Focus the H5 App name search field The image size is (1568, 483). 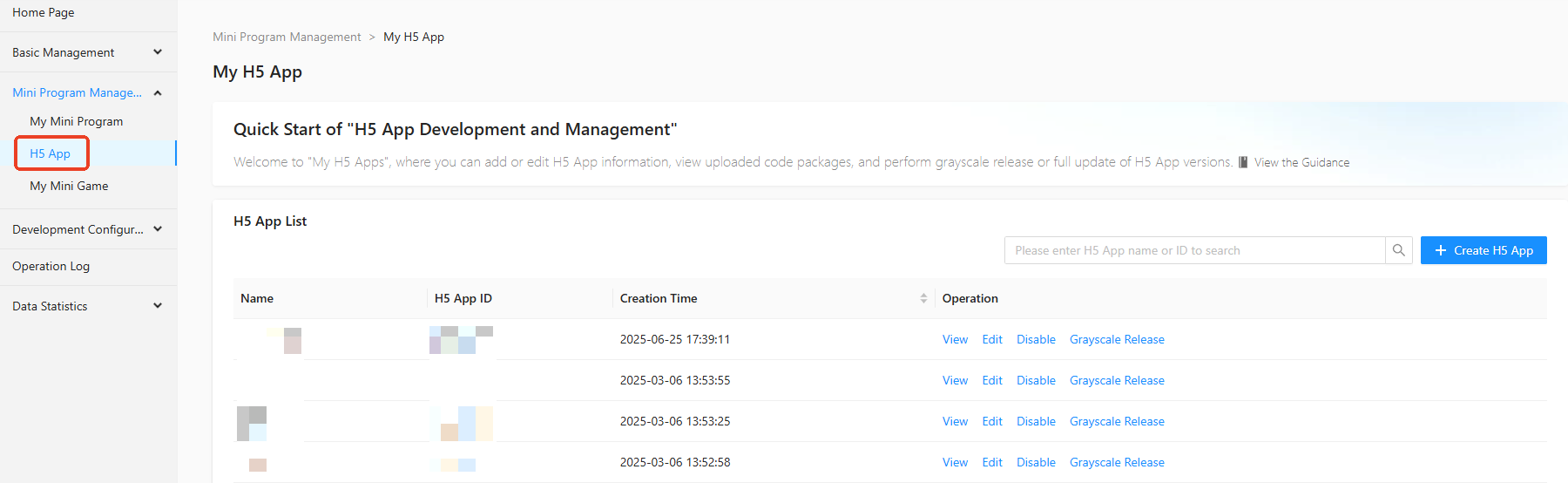coord(1194,250)
